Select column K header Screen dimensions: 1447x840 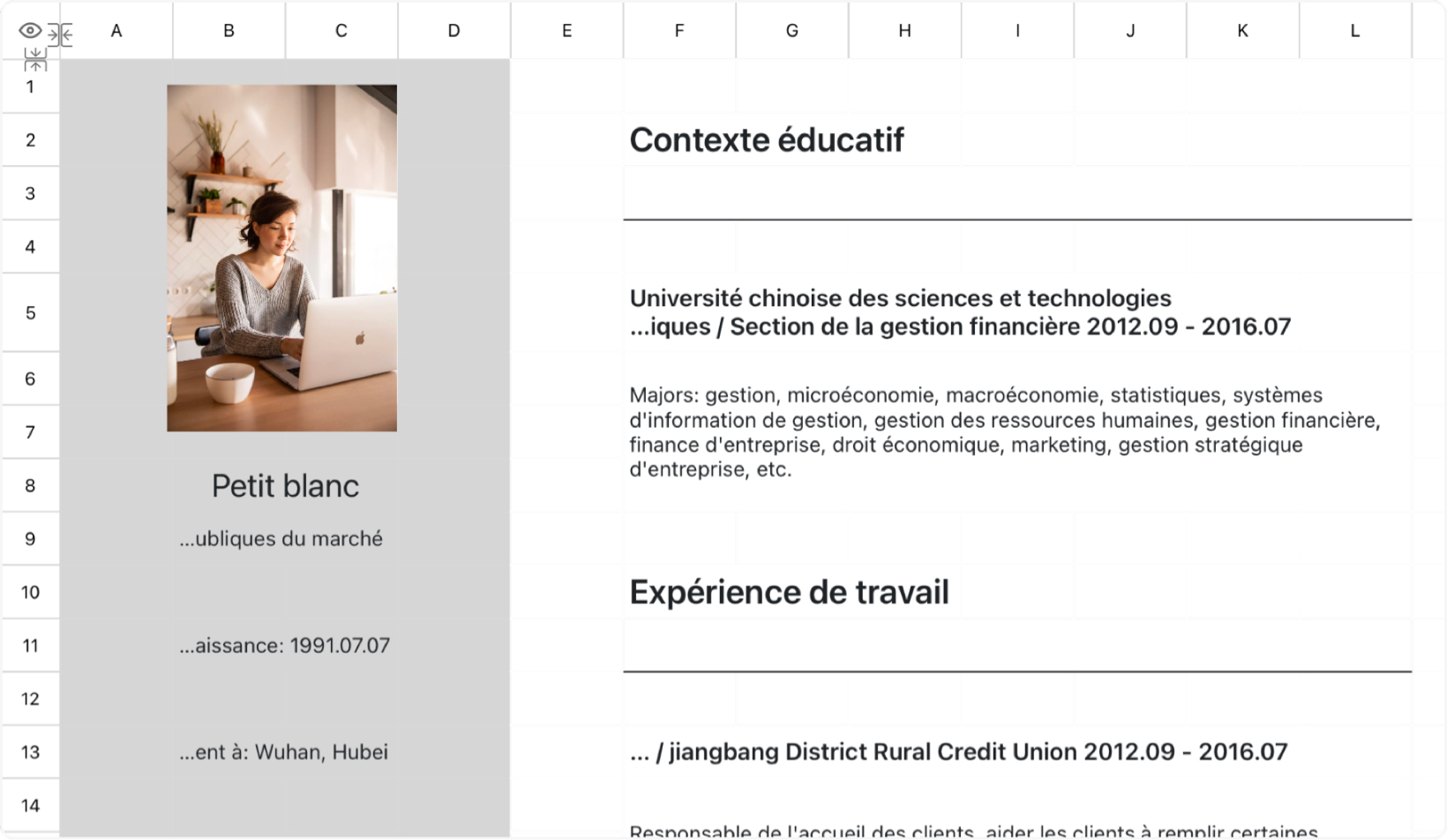pyautogui.click(x=1242, y=31)
